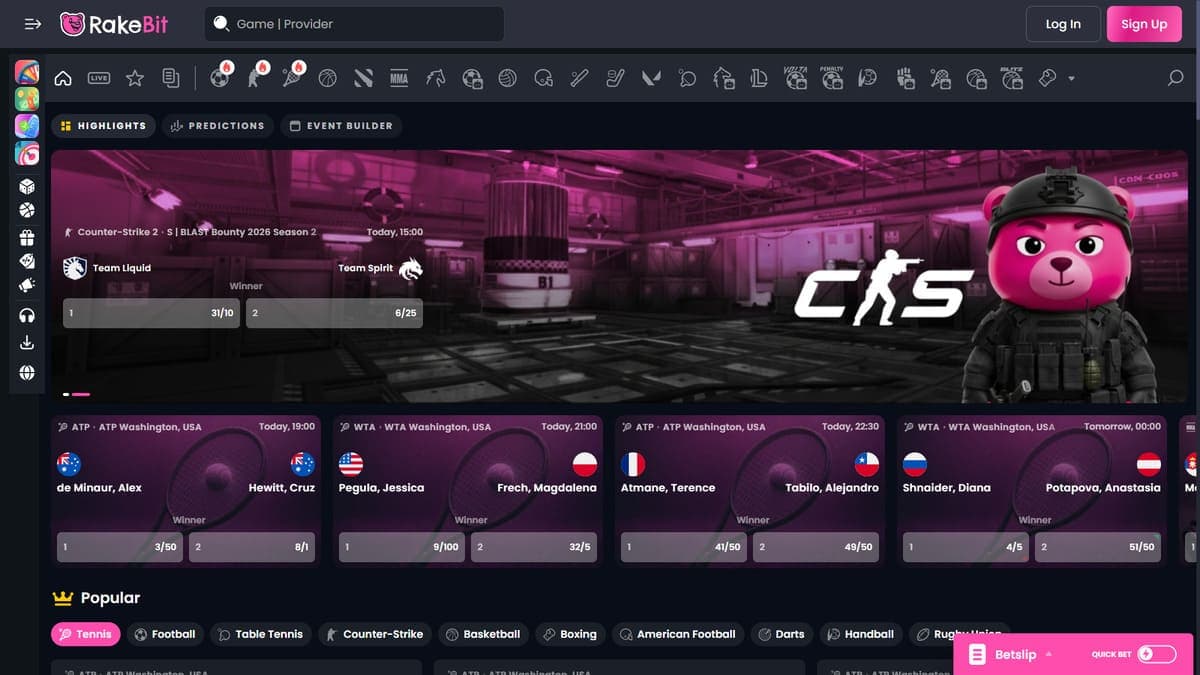Go to sportsbook home icon
Image resolution: width=1200 pixels, height=675 pixels.
(63, 78)
